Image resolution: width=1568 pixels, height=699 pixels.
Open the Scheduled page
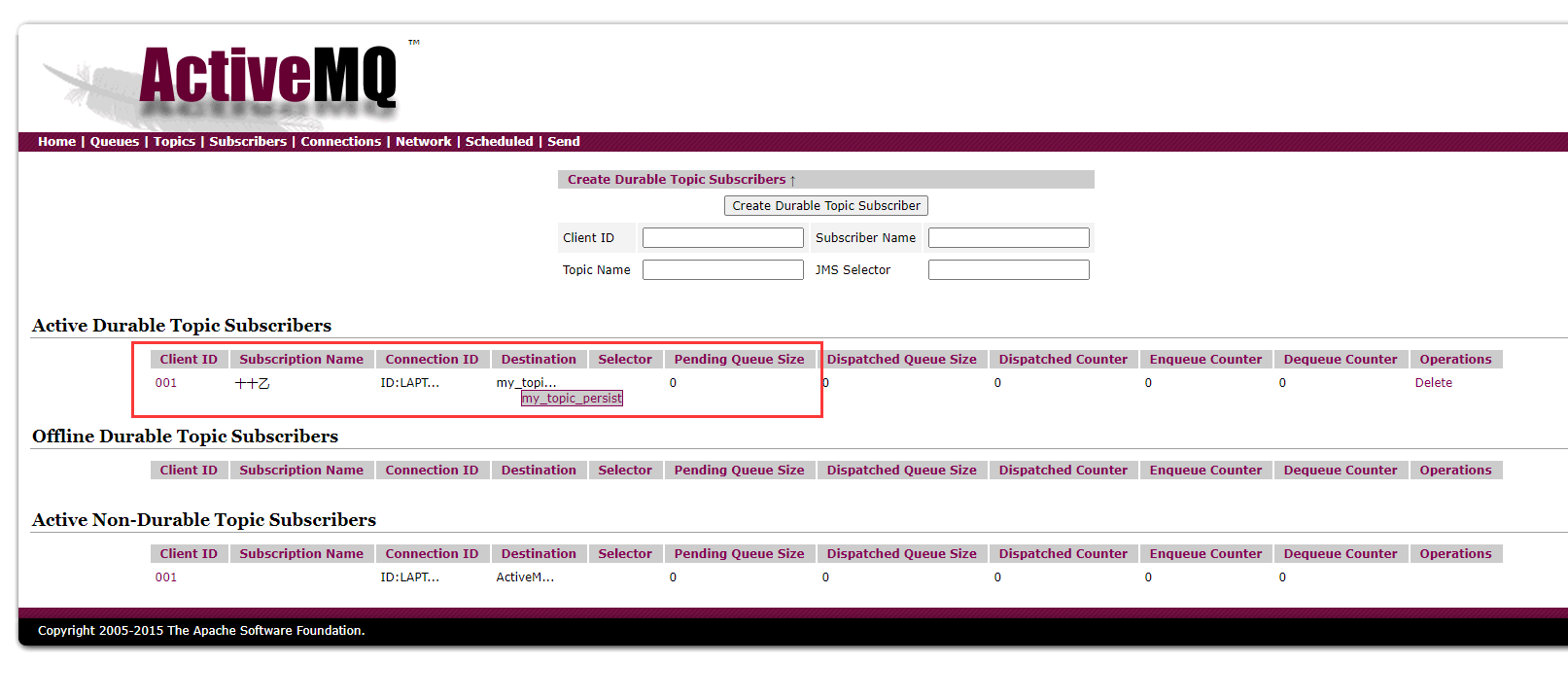tap(499, 142)
